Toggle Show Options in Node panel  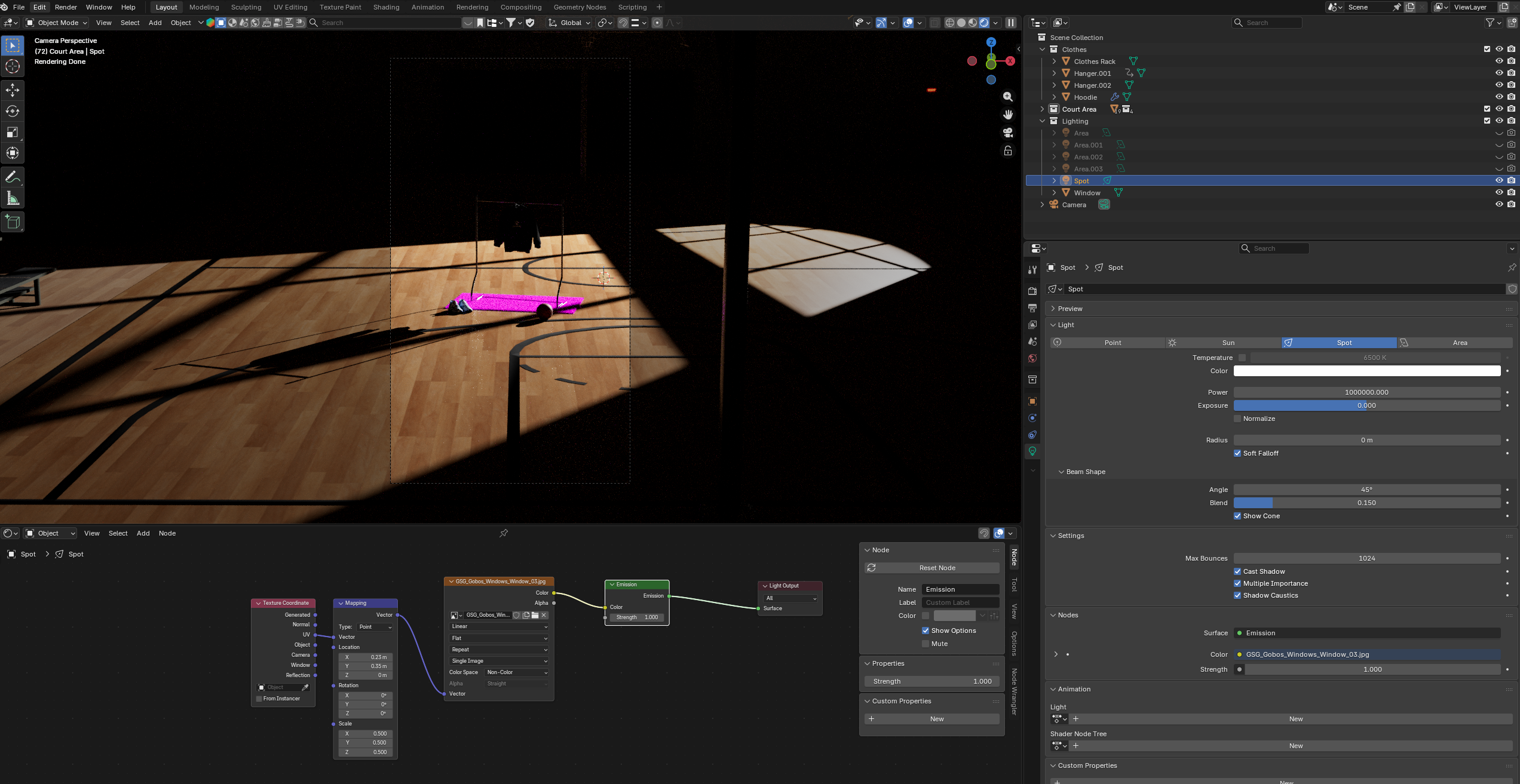[926, 631]
